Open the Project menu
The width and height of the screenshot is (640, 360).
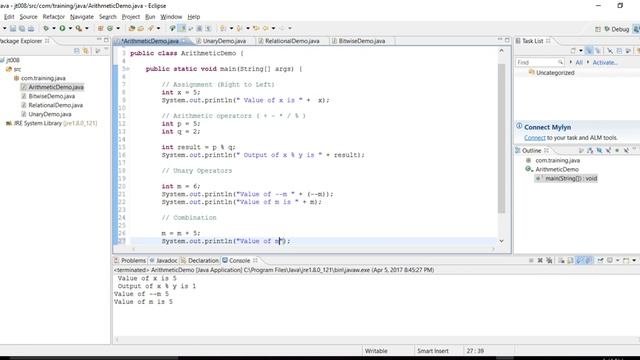[x=131, y=17]
